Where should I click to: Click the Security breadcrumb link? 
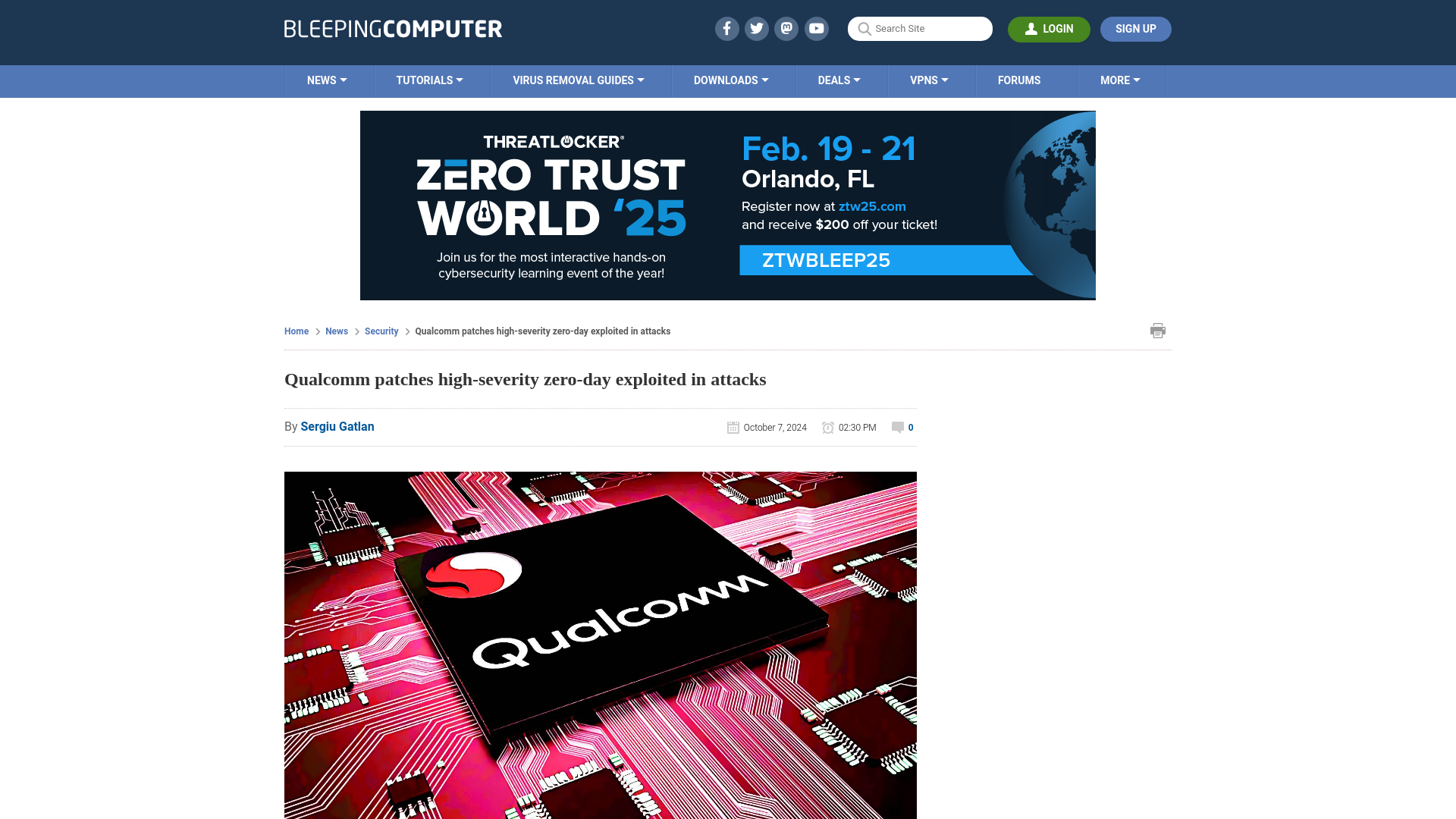[381, 331]
